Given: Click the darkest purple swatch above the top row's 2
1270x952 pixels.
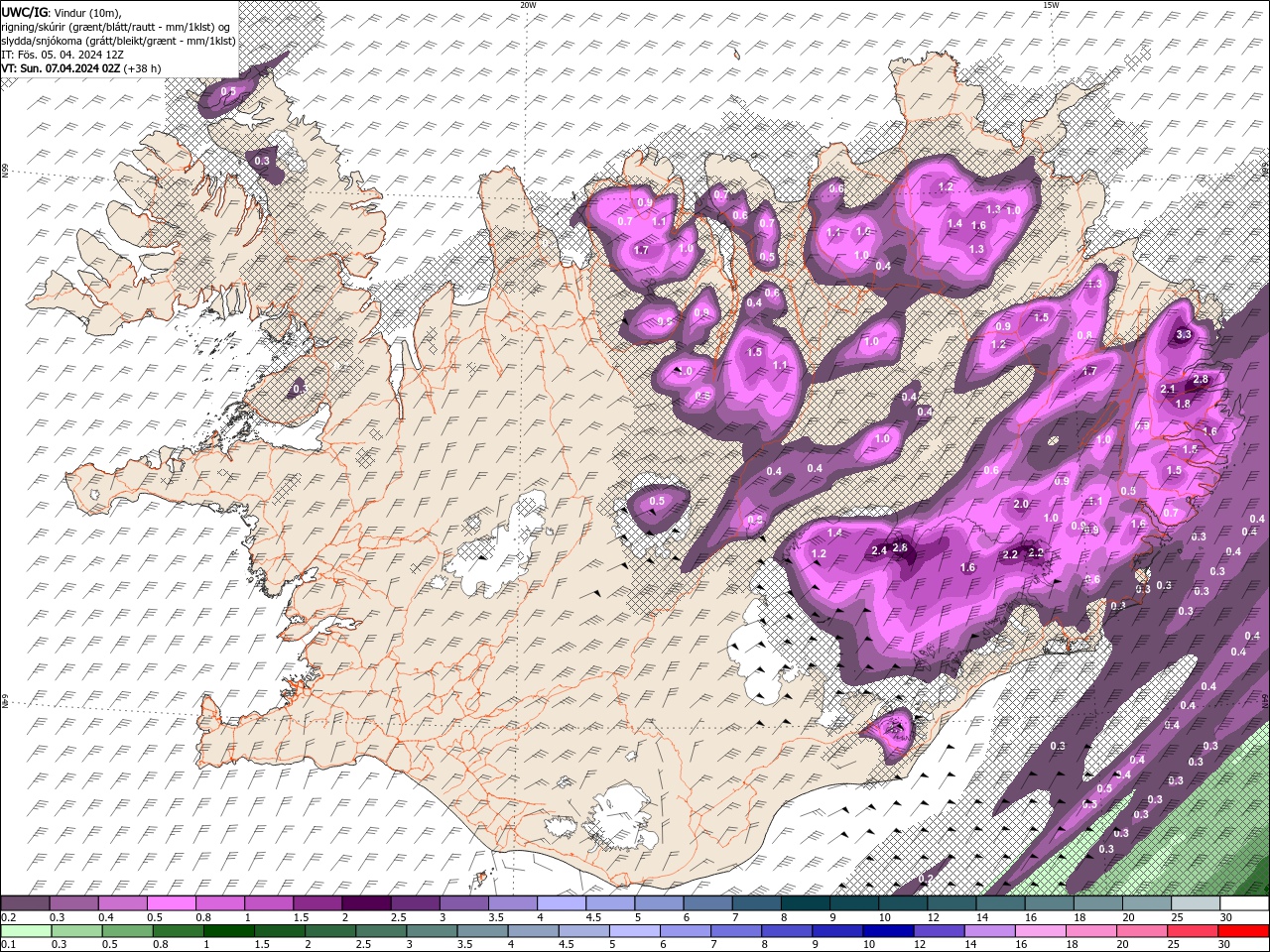Looking at the screenshot, I should tap(366, 903).
